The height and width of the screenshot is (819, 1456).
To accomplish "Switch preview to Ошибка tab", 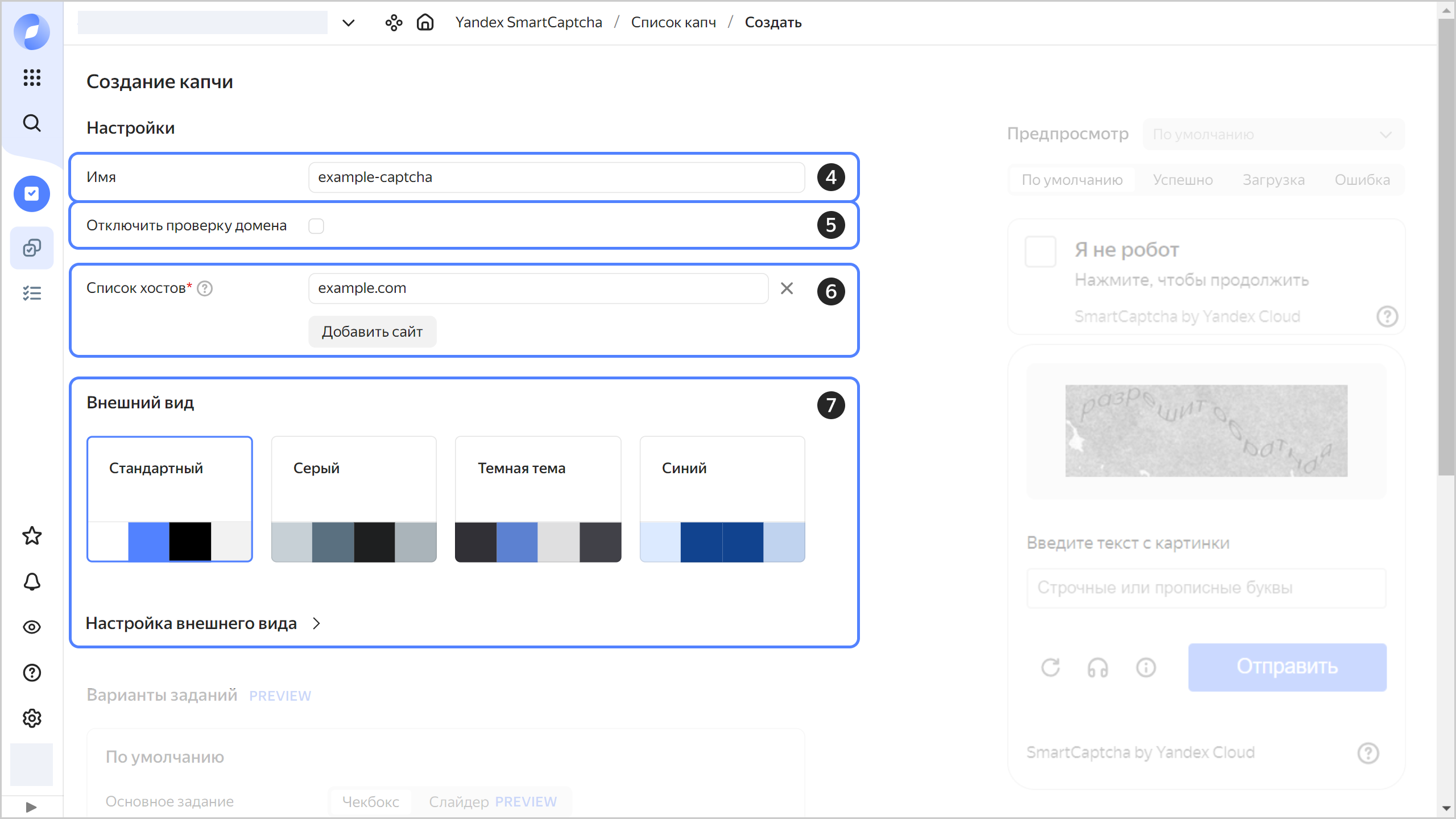I will (1362, 180).
